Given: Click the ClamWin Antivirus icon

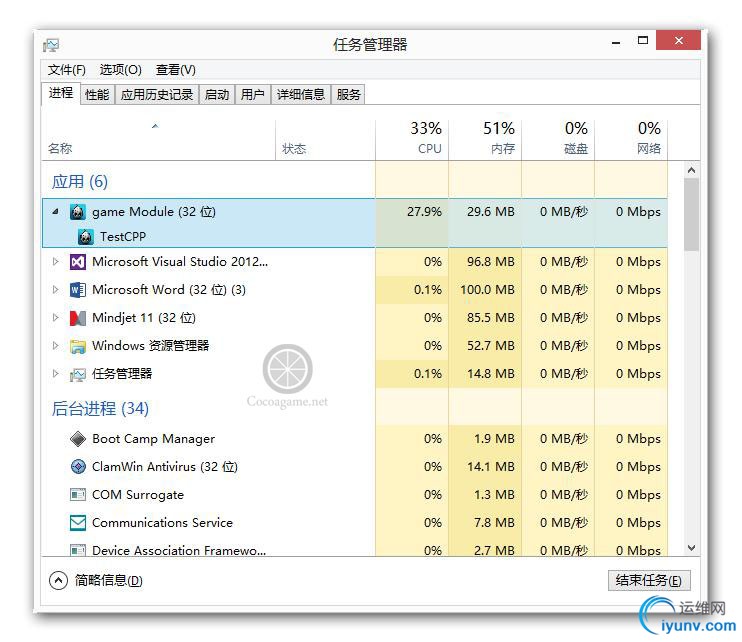Looking at the screenshot, I should [x=78, y=467].
